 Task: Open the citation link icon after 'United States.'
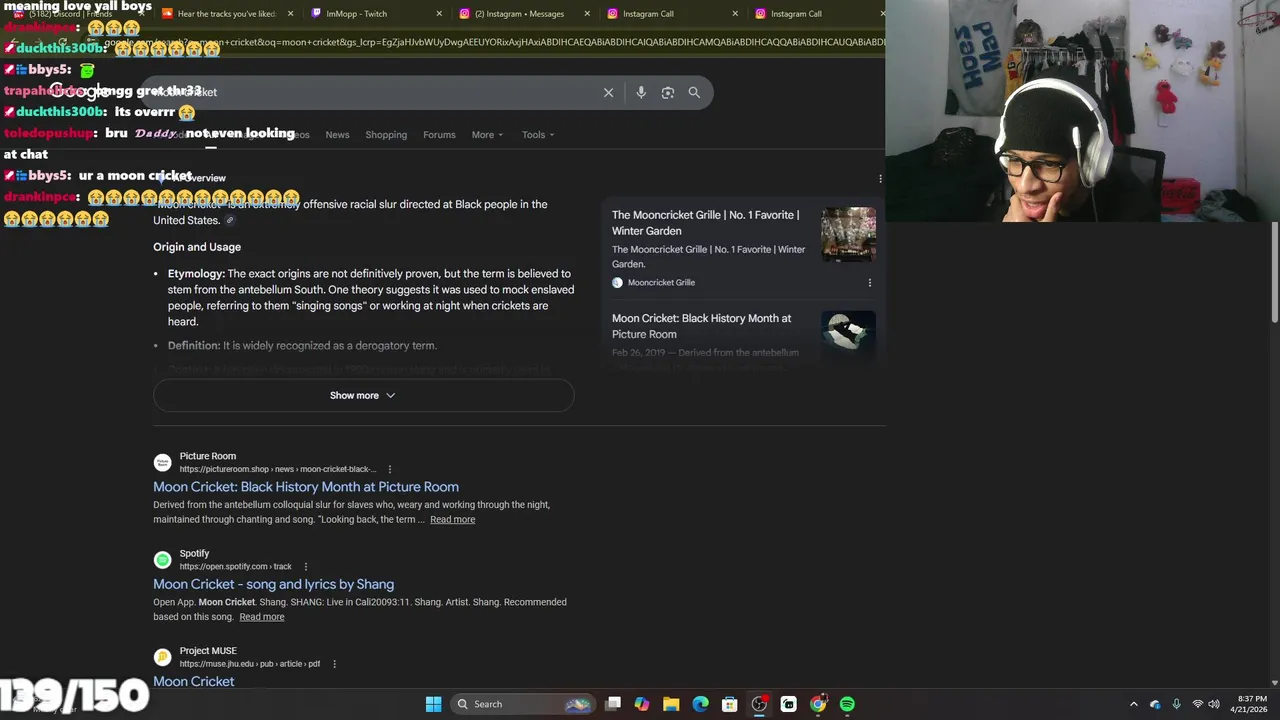(230, 220)
